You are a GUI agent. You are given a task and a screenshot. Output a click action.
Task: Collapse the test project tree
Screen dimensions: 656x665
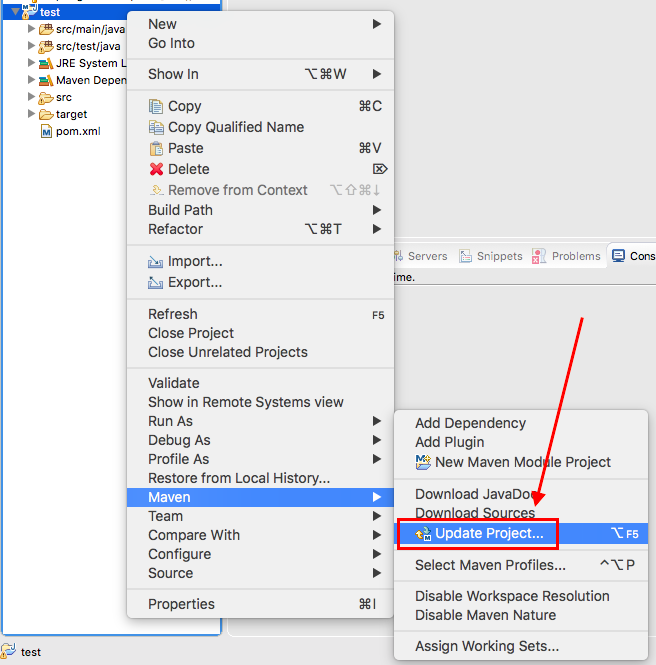[15, 12]
